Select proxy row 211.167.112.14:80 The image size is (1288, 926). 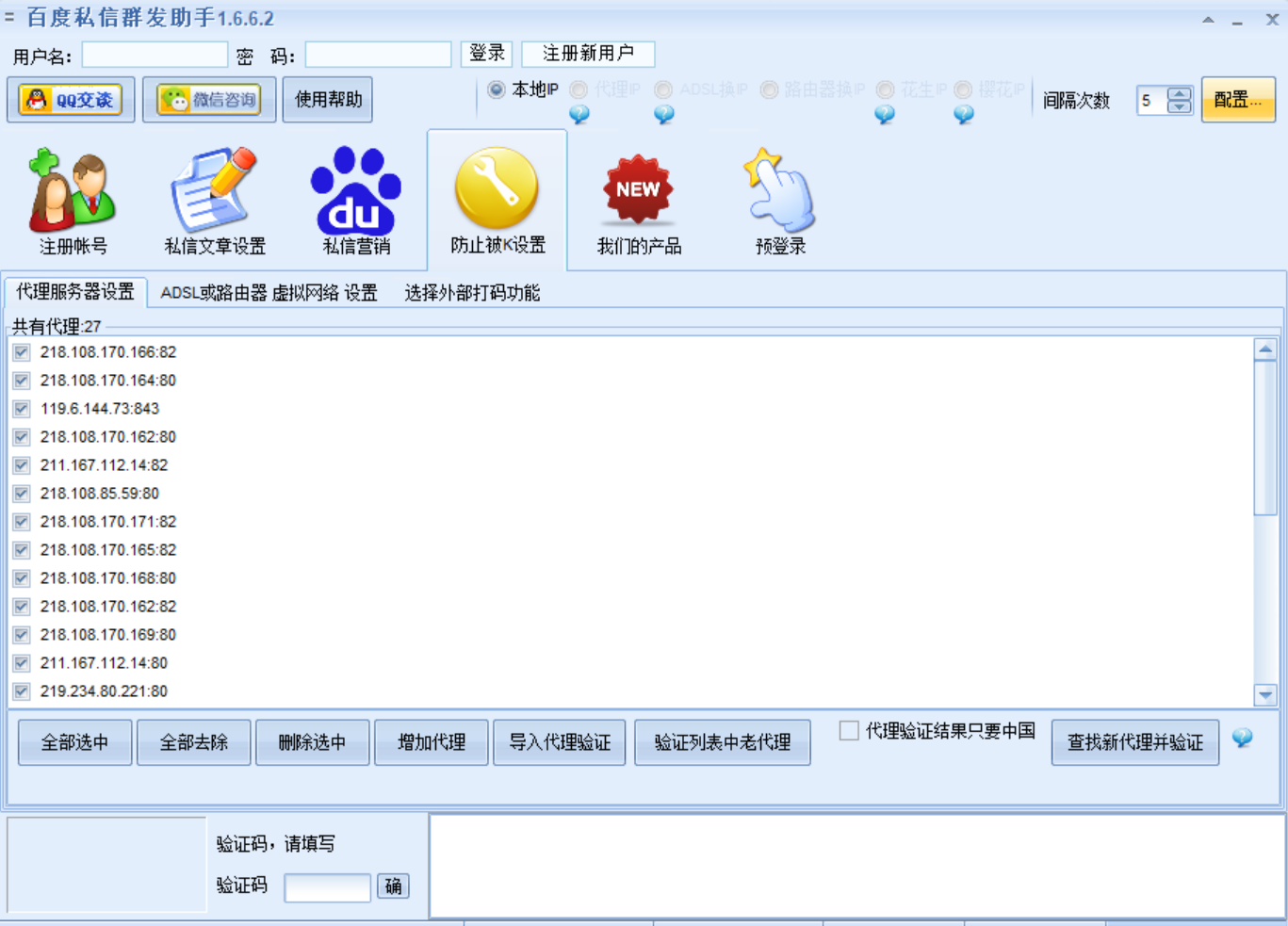pos(104,663)
